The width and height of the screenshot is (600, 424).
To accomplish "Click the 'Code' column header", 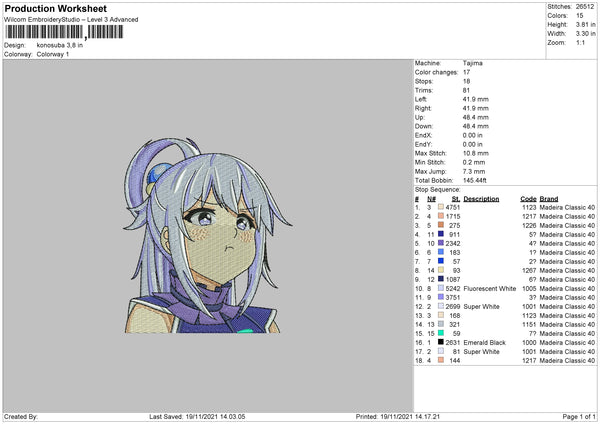I will pos(528,199).
